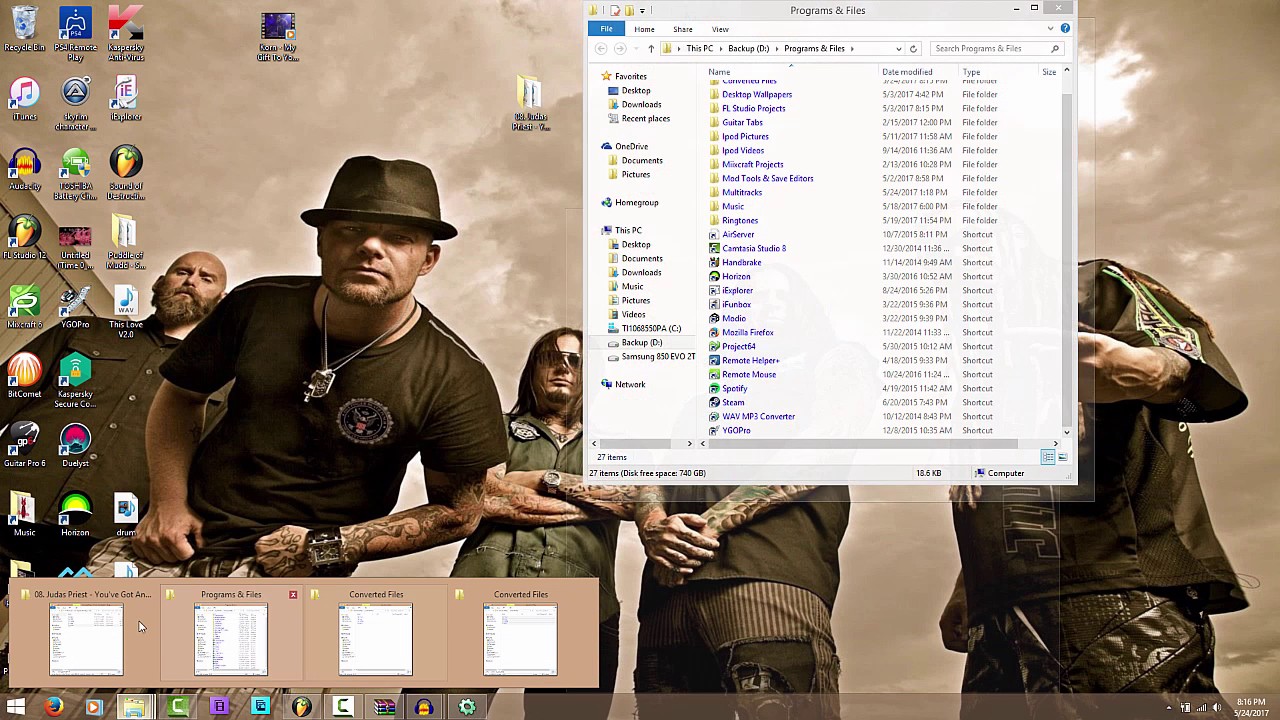The image size is (1280, 720).
Task: Select Kaspersky Secure Connection desktop icon
Action: click(75, 380)
